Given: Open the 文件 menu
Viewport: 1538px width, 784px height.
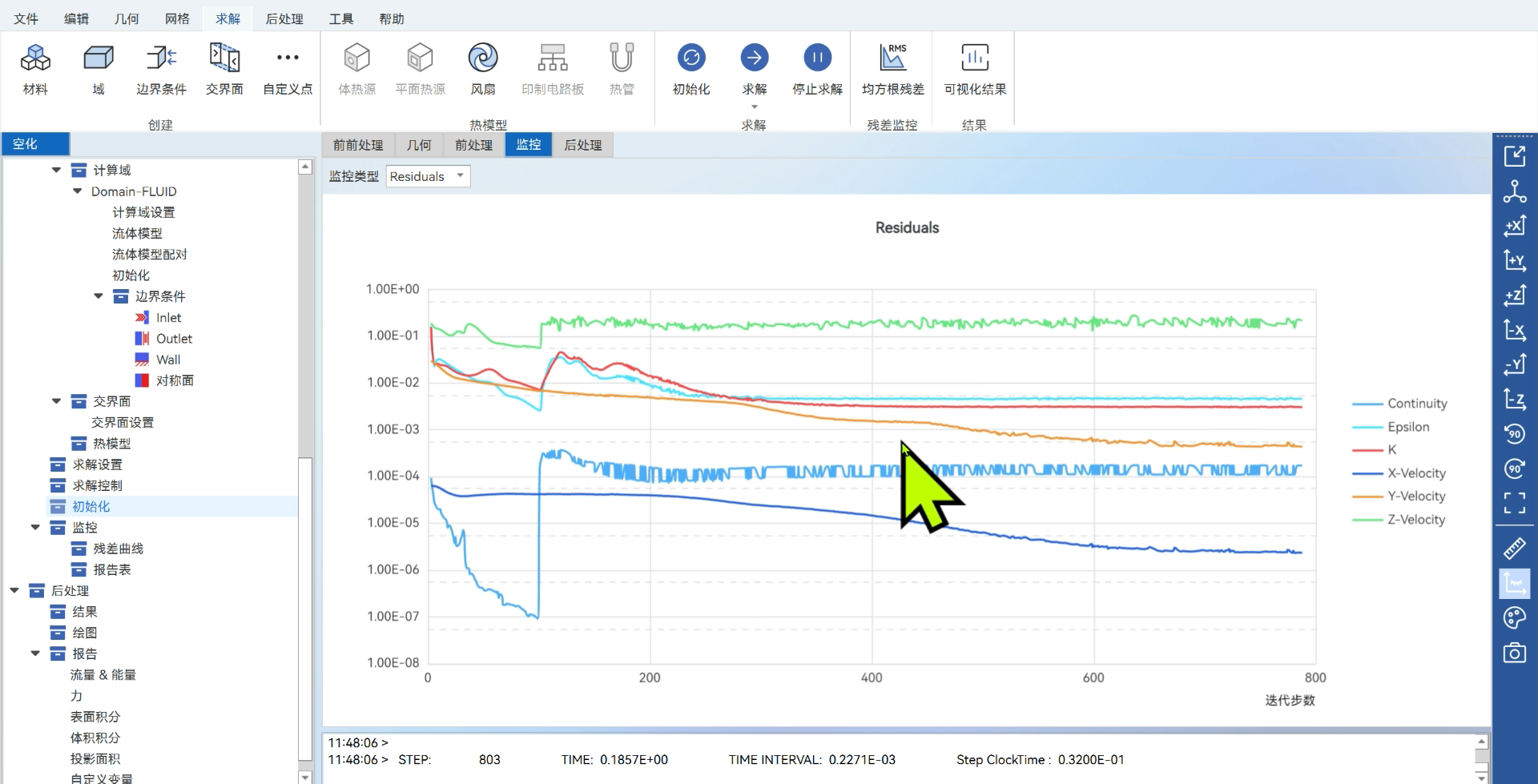Looking at the screenshot, I should pyautogui.click(x=26, y=18).
